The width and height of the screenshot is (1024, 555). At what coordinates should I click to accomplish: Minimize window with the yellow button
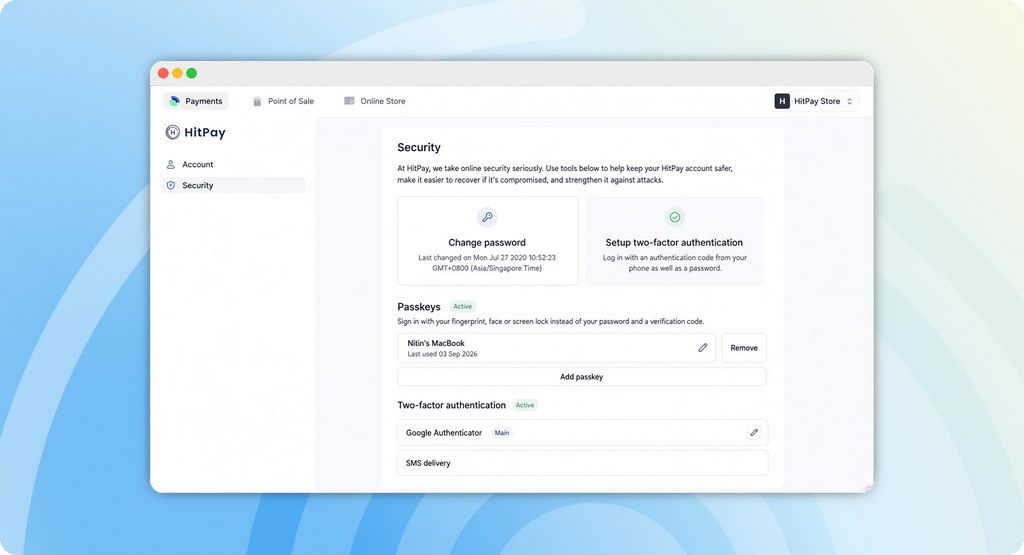coord(177,73)
